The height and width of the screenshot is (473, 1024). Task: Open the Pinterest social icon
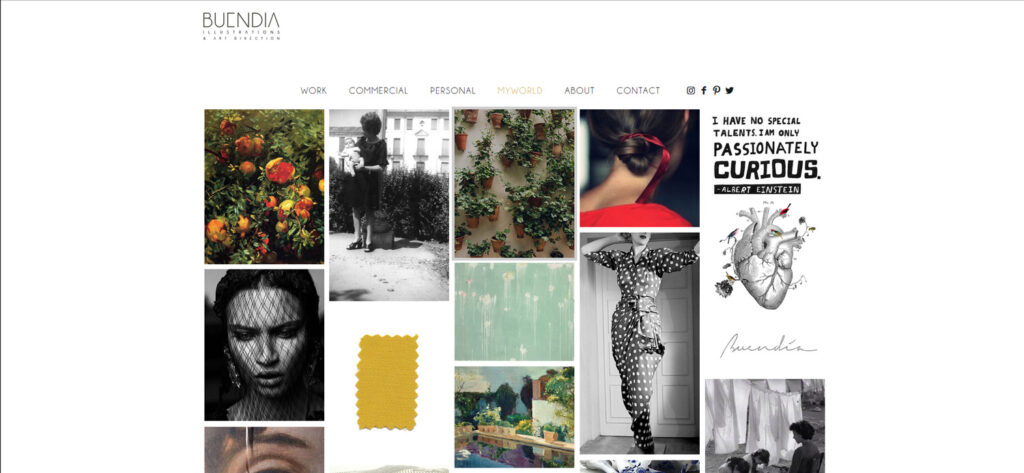tap(716, 90)
